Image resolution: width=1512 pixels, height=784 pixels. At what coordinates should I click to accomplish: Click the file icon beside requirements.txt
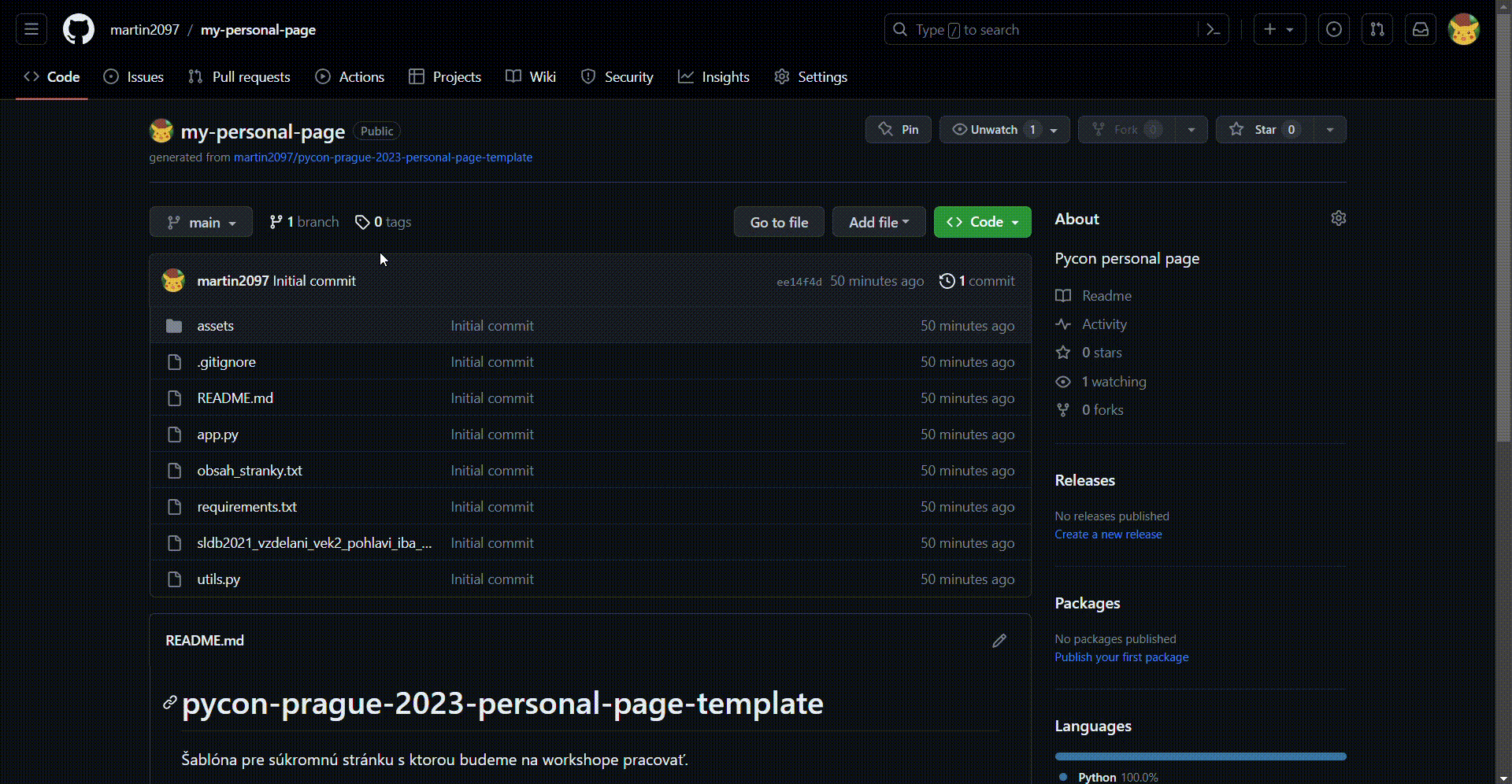tap(174, 507)
